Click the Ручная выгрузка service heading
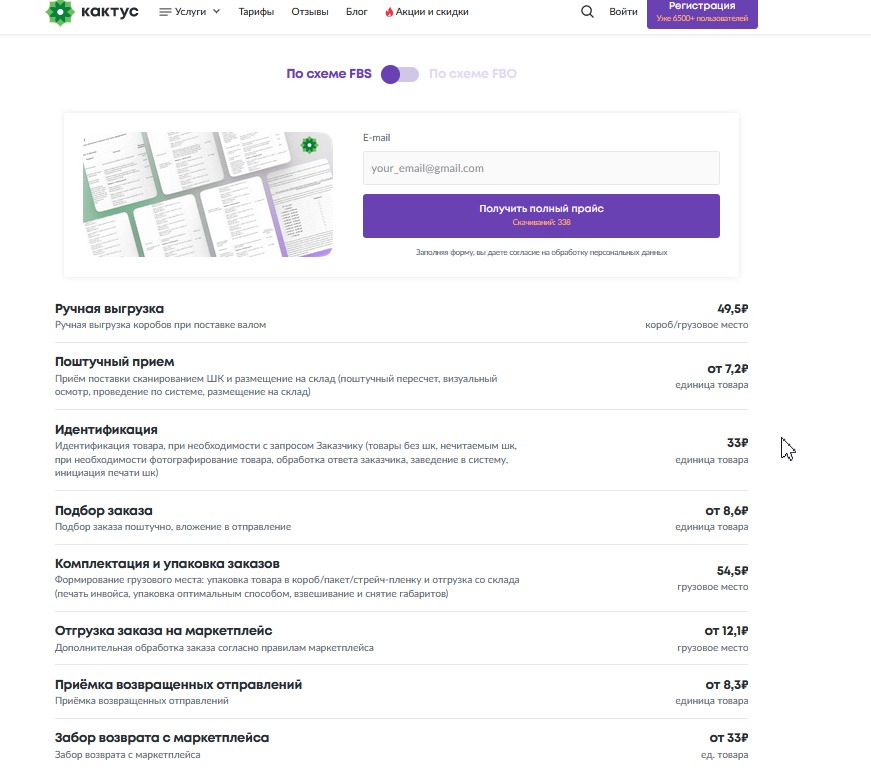The image size is (871, 770). [109, 309]
